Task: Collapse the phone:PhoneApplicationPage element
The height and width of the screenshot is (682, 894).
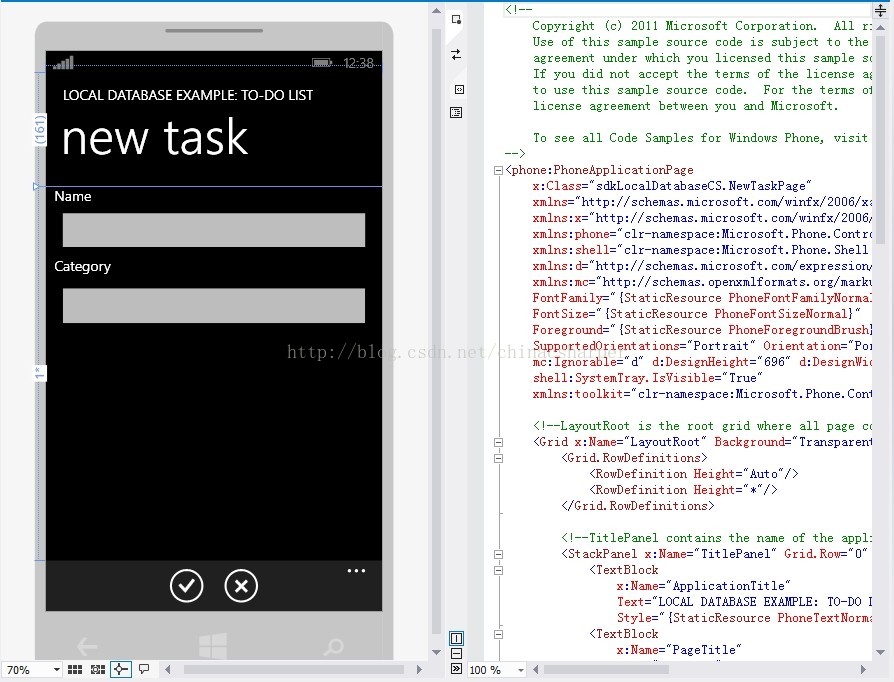Action: [498, 170]
